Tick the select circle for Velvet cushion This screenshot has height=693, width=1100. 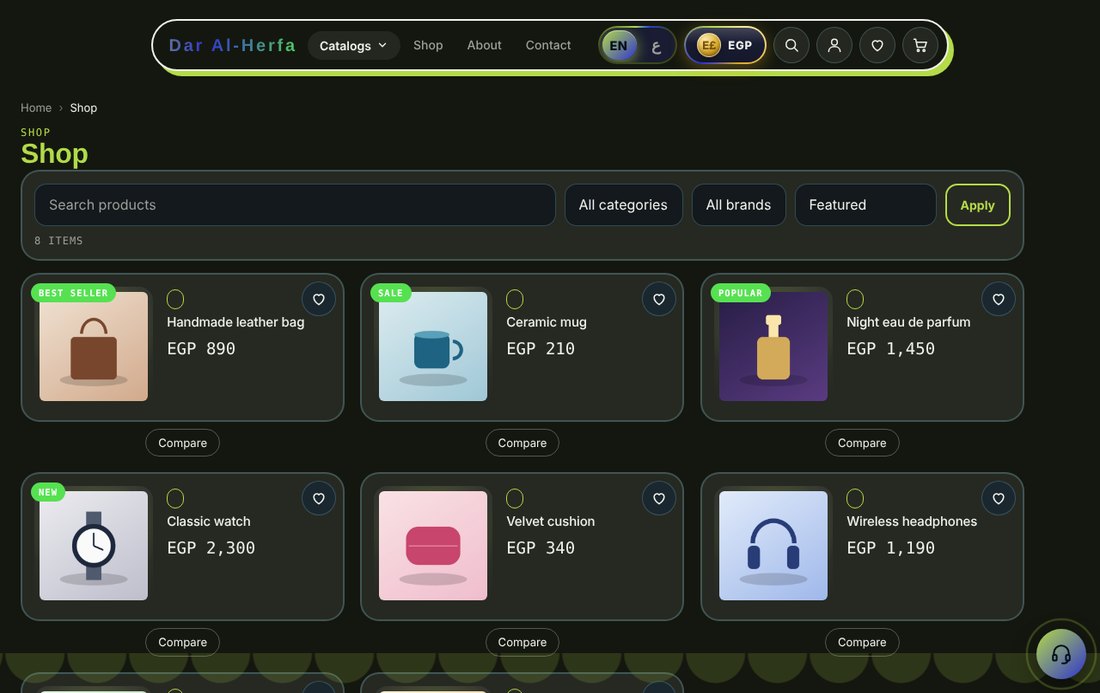pyautogui.click(x=515, y=499)
